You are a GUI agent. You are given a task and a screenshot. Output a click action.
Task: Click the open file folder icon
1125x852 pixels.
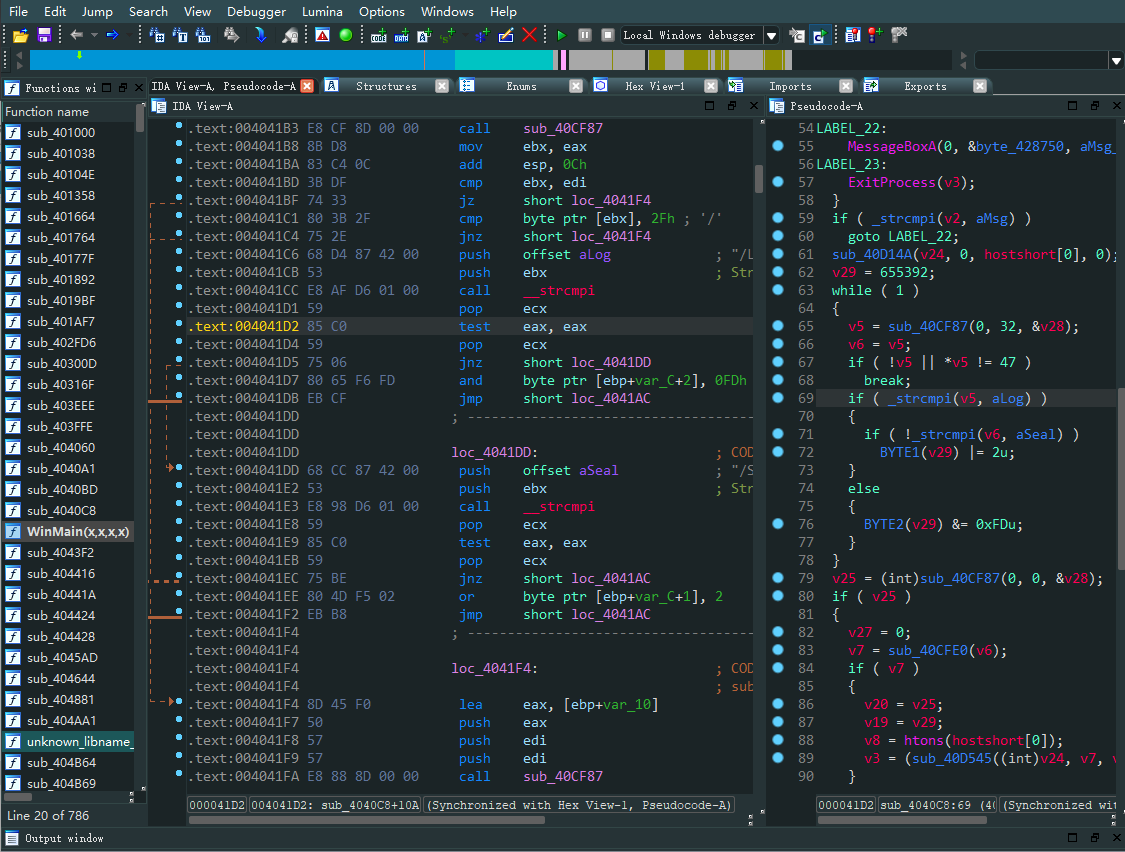(x=19, y=35)
